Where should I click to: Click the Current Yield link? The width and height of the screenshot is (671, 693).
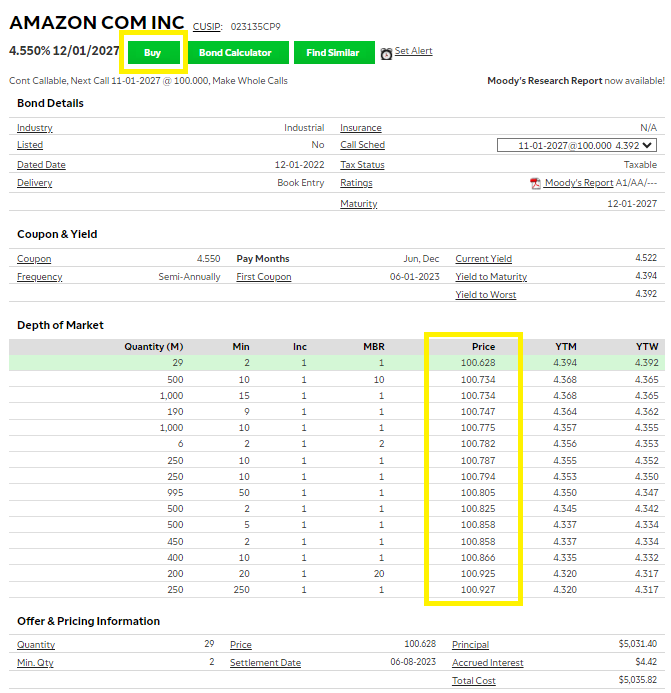click(x=484, y=259)
